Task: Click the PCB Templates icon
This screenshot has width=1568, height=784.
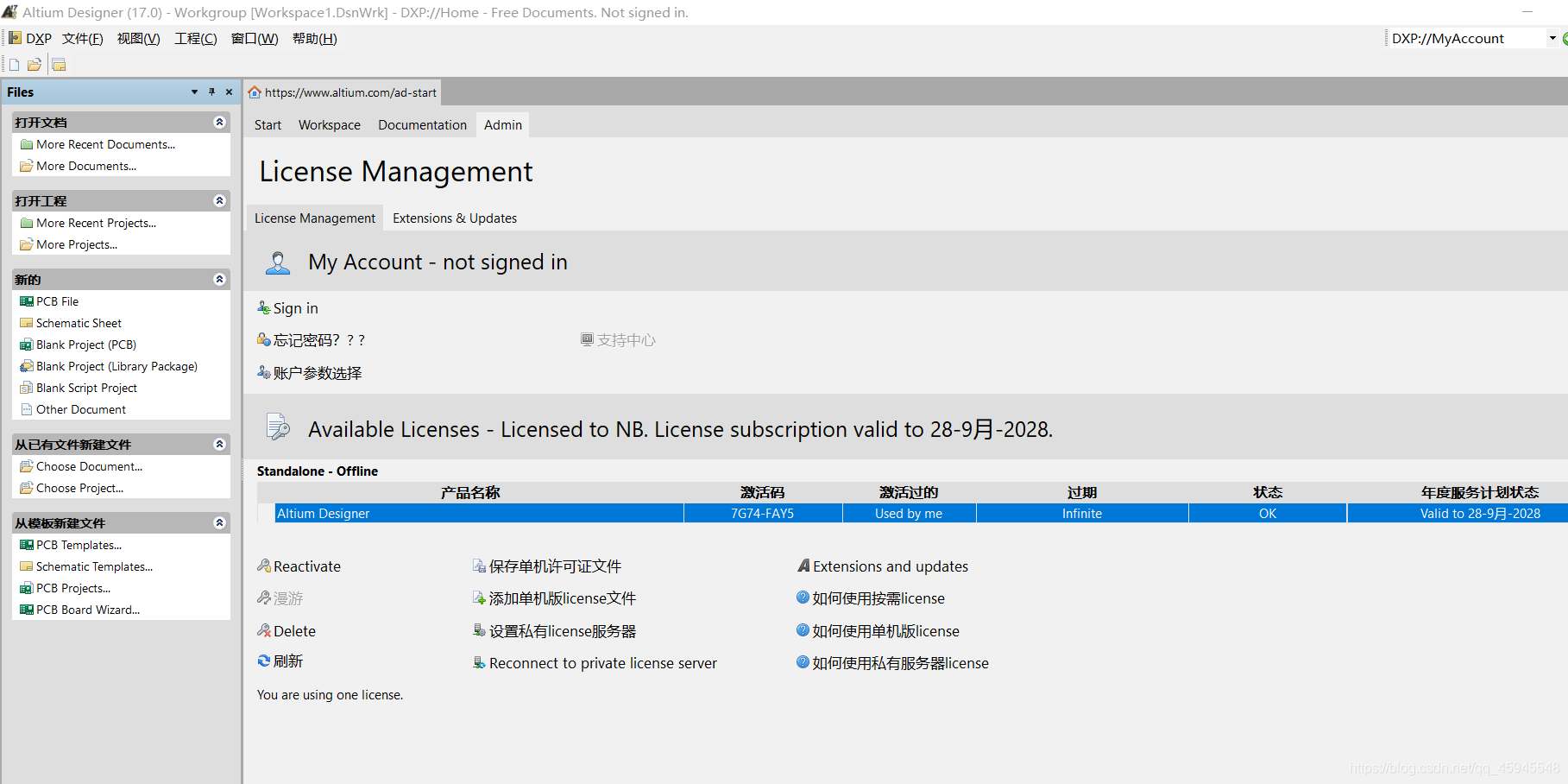Action: pos(27,545)
